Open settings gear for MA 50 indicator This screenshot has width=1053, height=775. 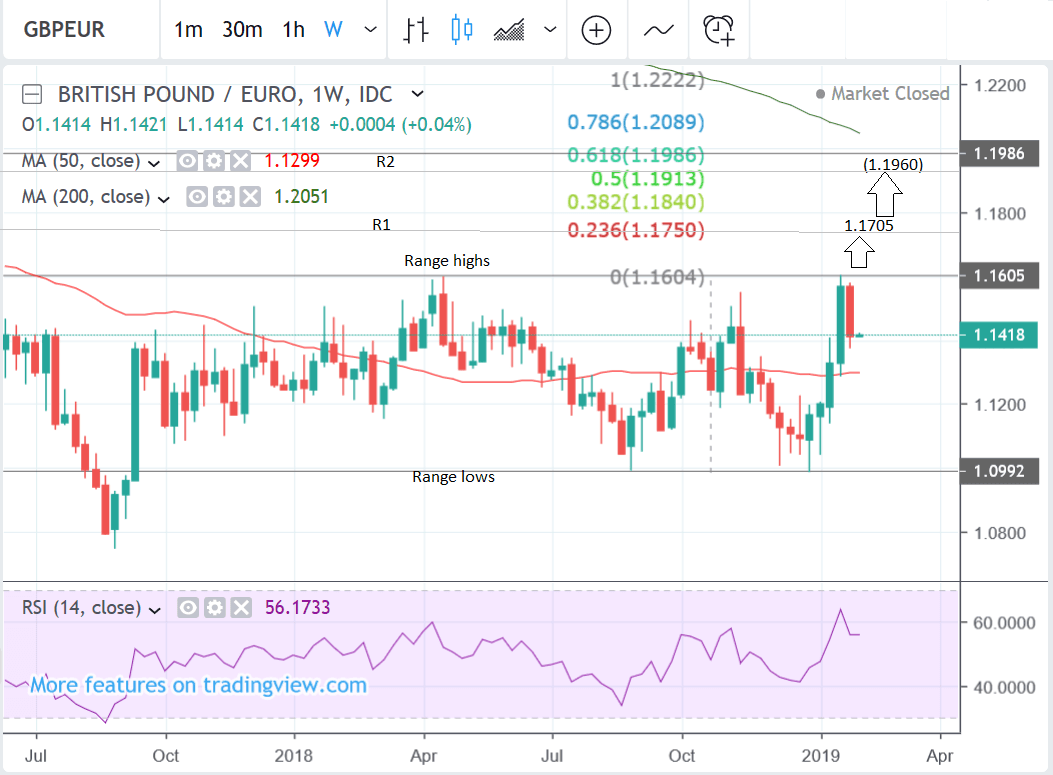pyautogui.click(x=213, y=161)
